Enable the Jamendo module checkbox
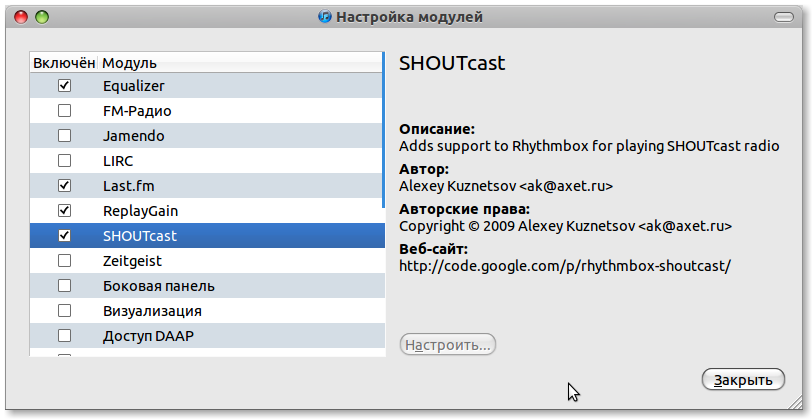Image resolution: width=812 pixels, height=419 pixels. click(x=64, y=136)
